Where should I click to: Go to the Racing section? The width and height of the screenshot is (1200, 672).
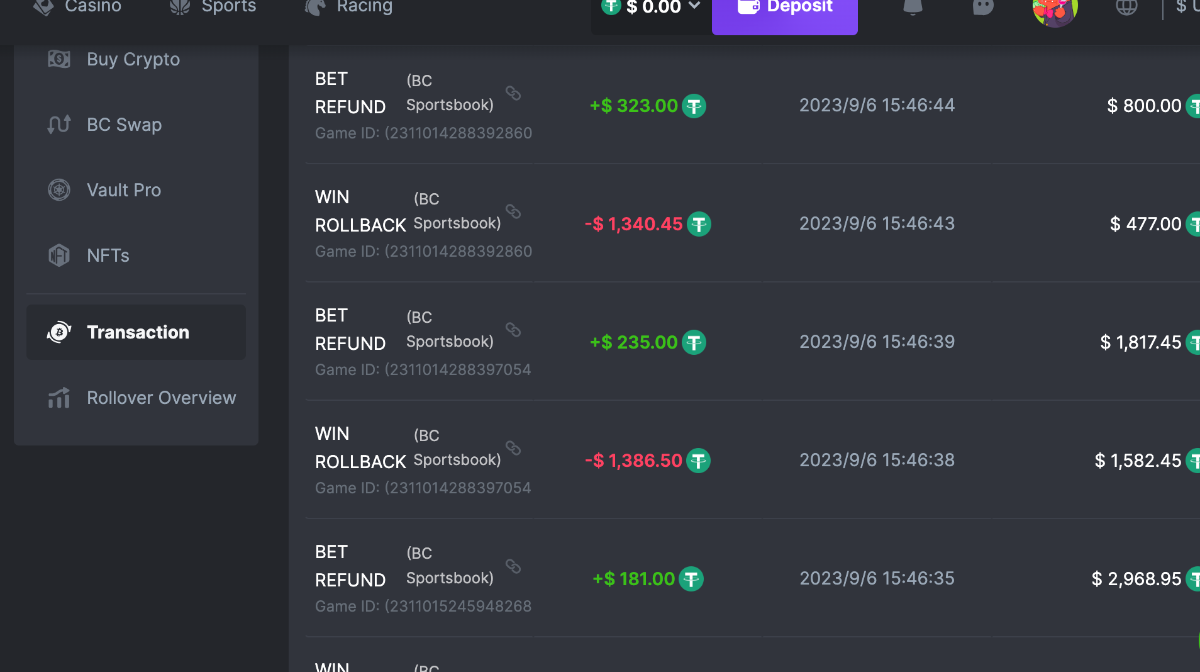(x=349, y=7)
